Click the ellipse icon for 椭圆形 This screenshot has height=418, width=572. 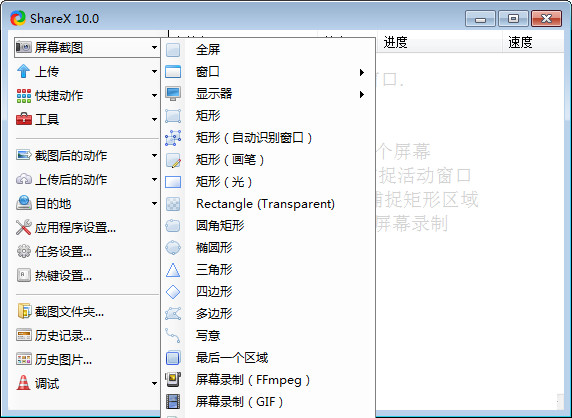[x=173, y=248]
